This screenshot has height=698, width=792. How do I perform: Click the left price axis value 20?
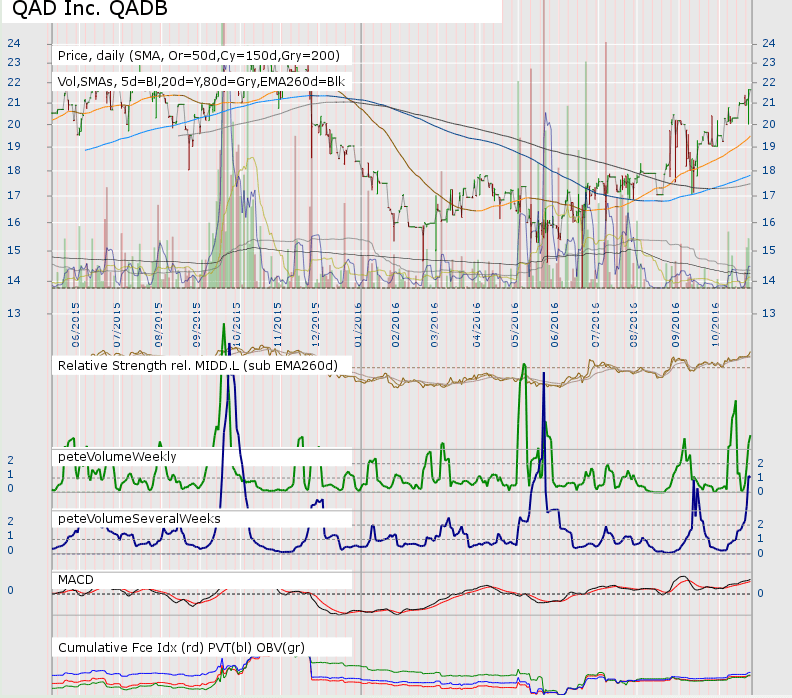coord(14,124)
